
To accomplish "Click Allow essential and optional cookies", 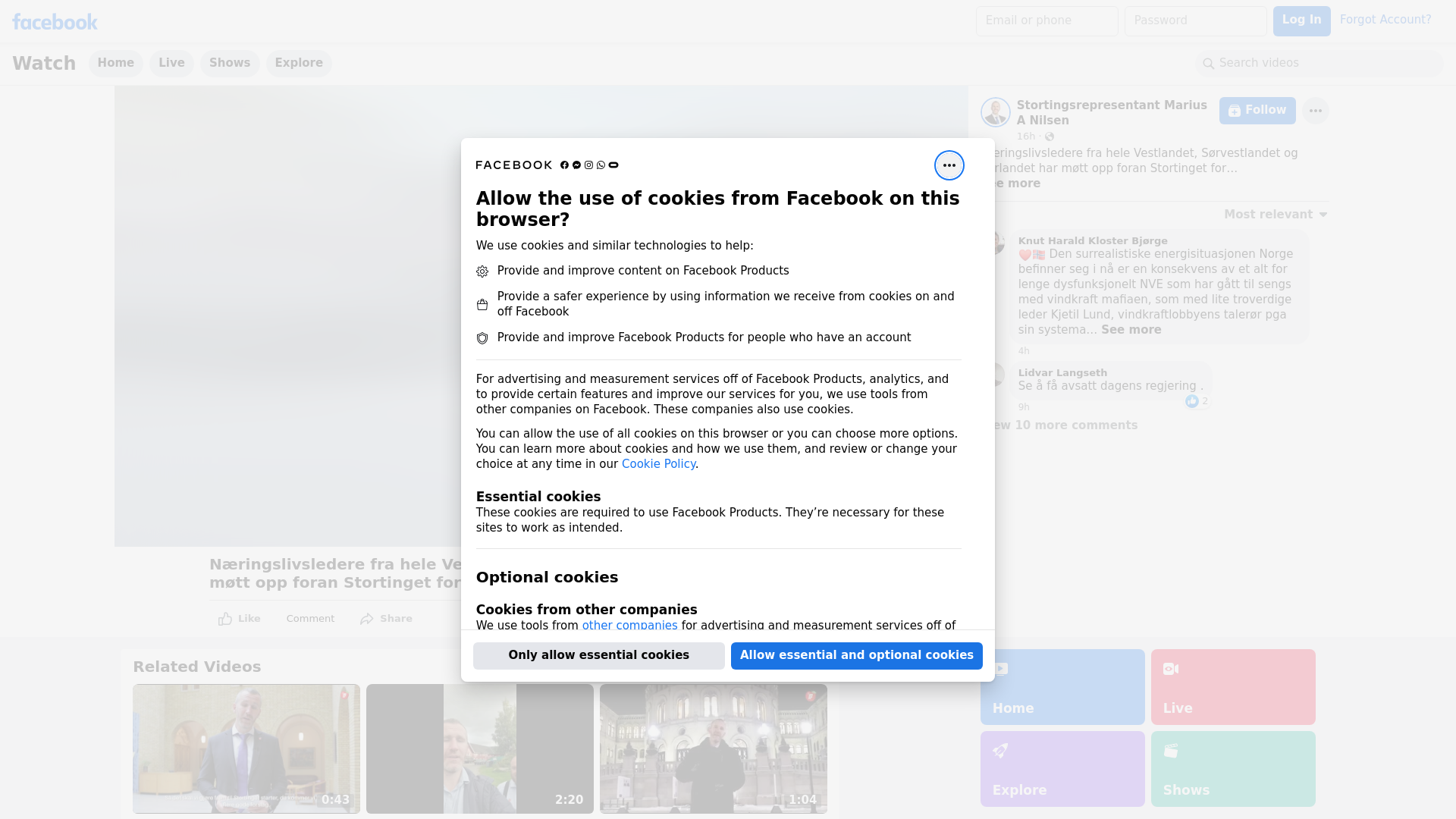I will pos(856,655).
